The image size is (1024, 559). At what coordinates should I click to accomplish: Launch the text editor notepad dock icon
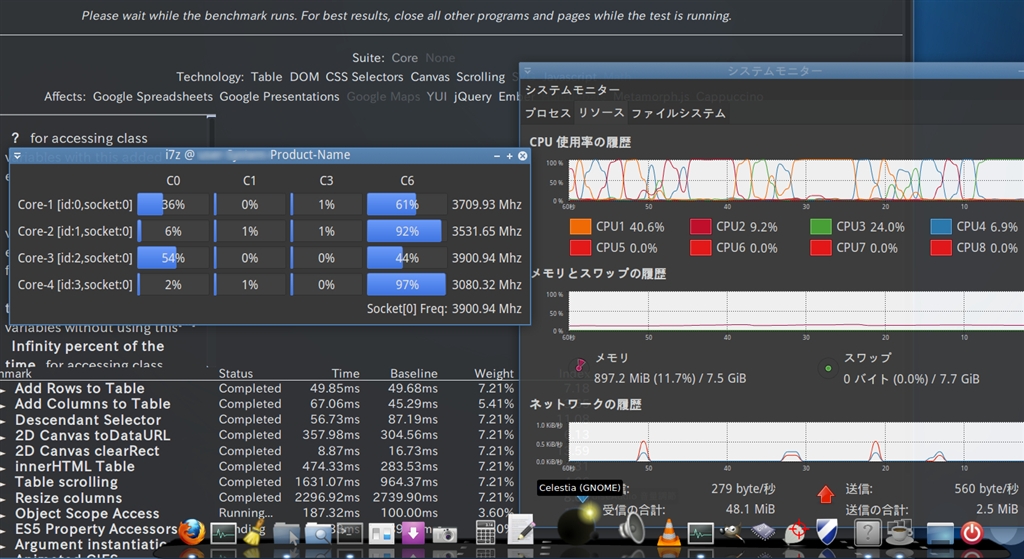(x=520, y=531)
